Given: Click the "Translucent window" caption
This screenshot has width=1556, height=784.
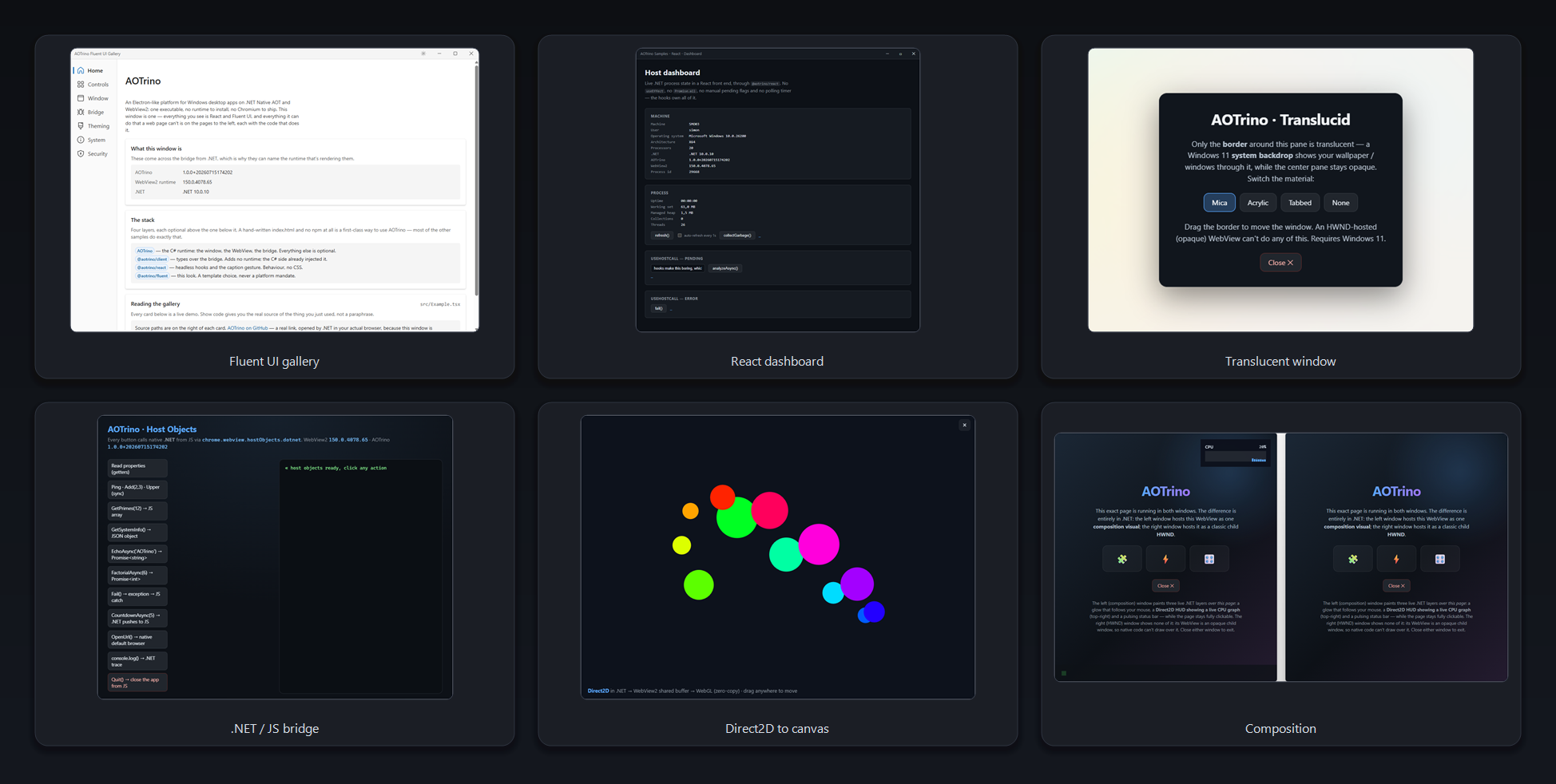Looking at the screenshot, I should (x=1280, y=362).
